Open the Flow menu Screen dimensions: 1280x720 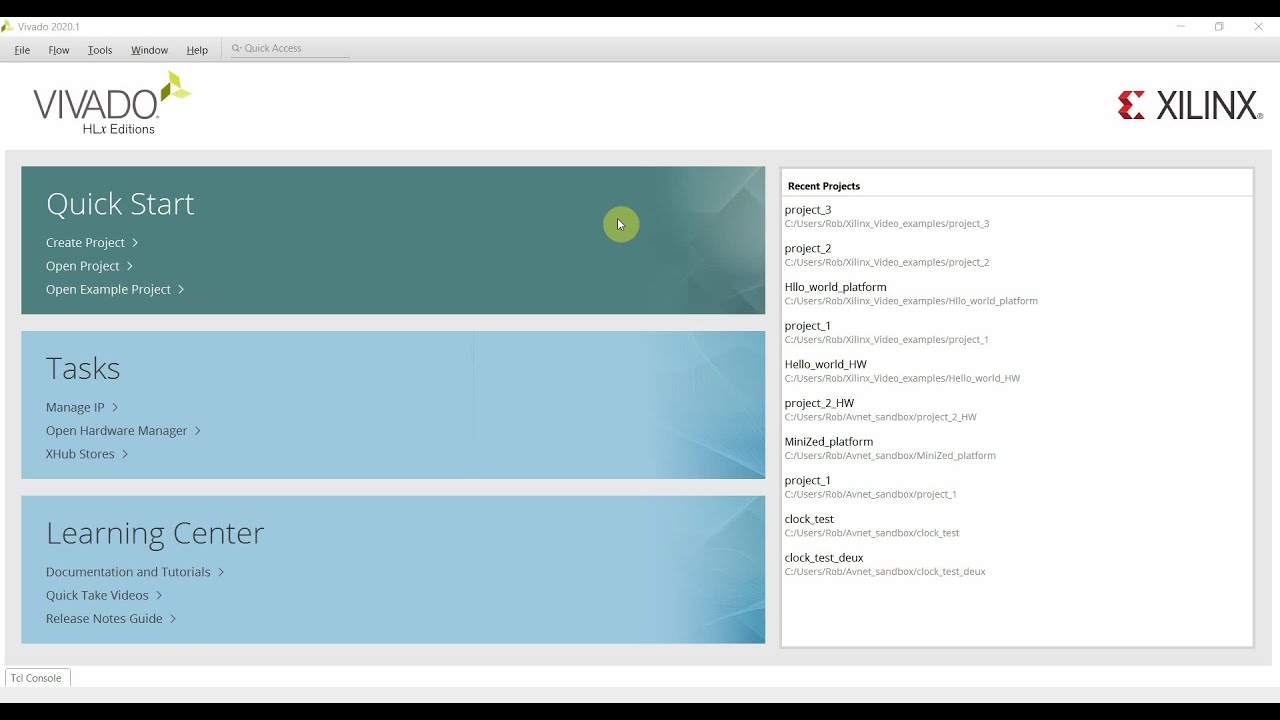click(59, 50)
